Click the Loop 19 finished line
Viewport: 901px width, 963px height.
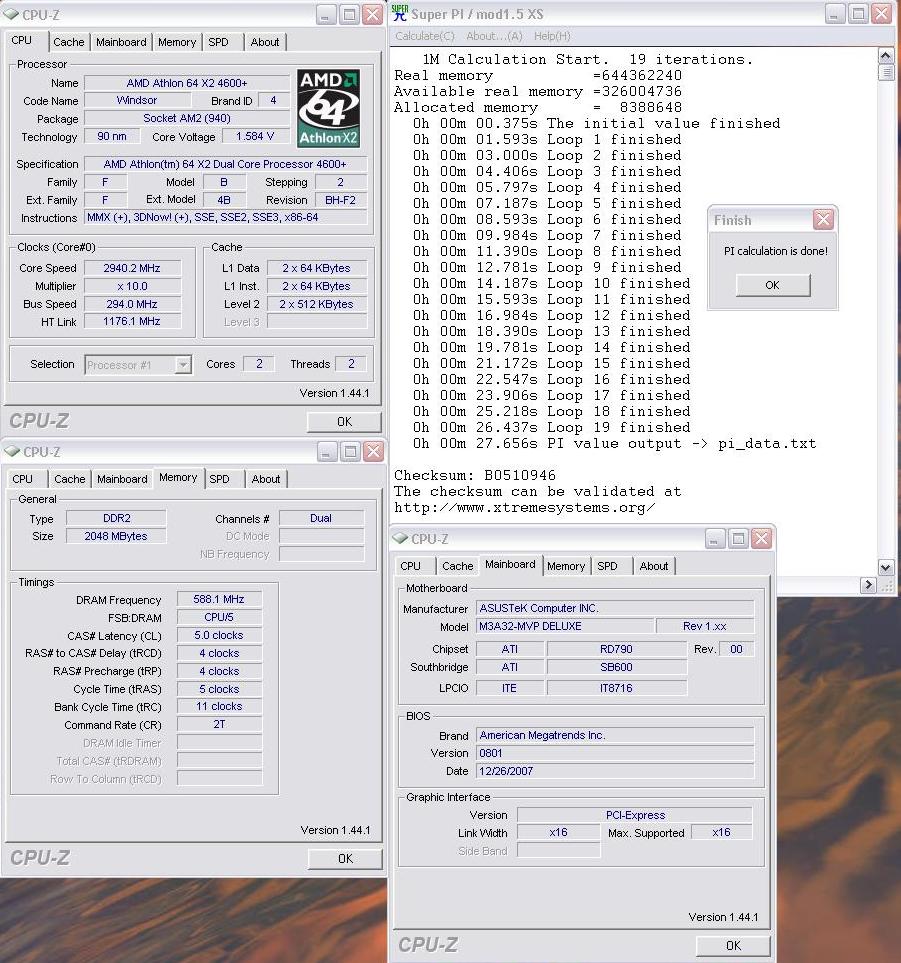(x=552, y=427)
